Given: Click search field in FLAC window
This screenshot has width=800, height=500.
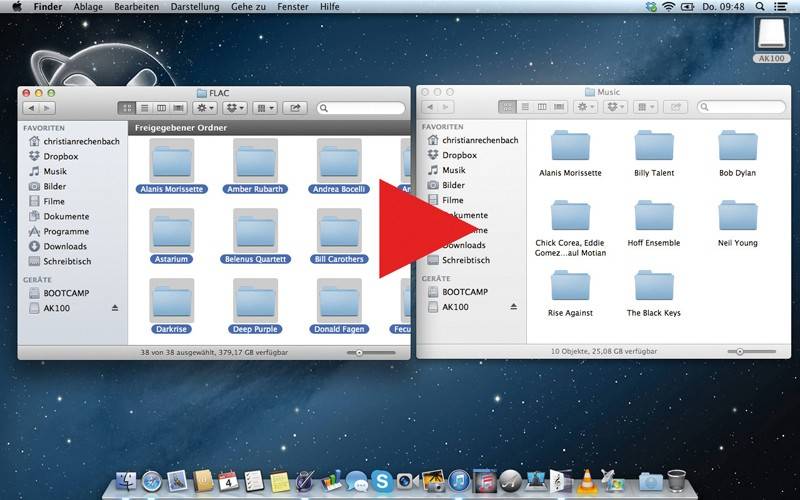Looking at the screenshot, I should coord(361,108).
